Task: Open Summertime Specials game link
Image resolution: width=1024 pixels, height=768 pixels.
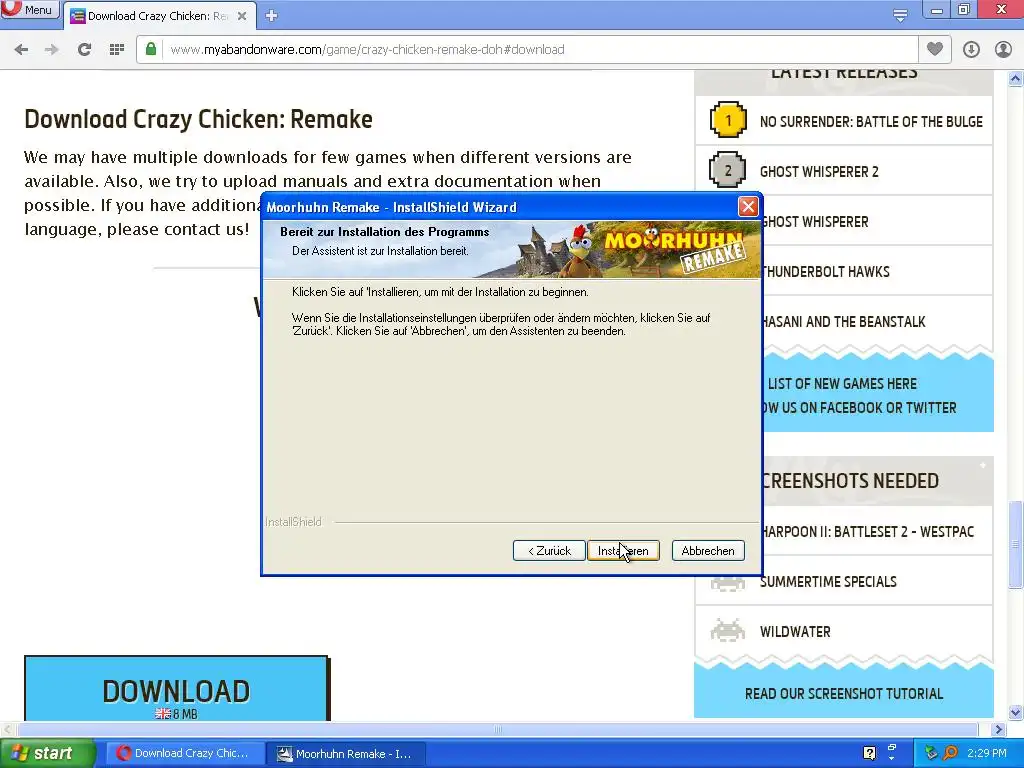Action: pos(828,582)
